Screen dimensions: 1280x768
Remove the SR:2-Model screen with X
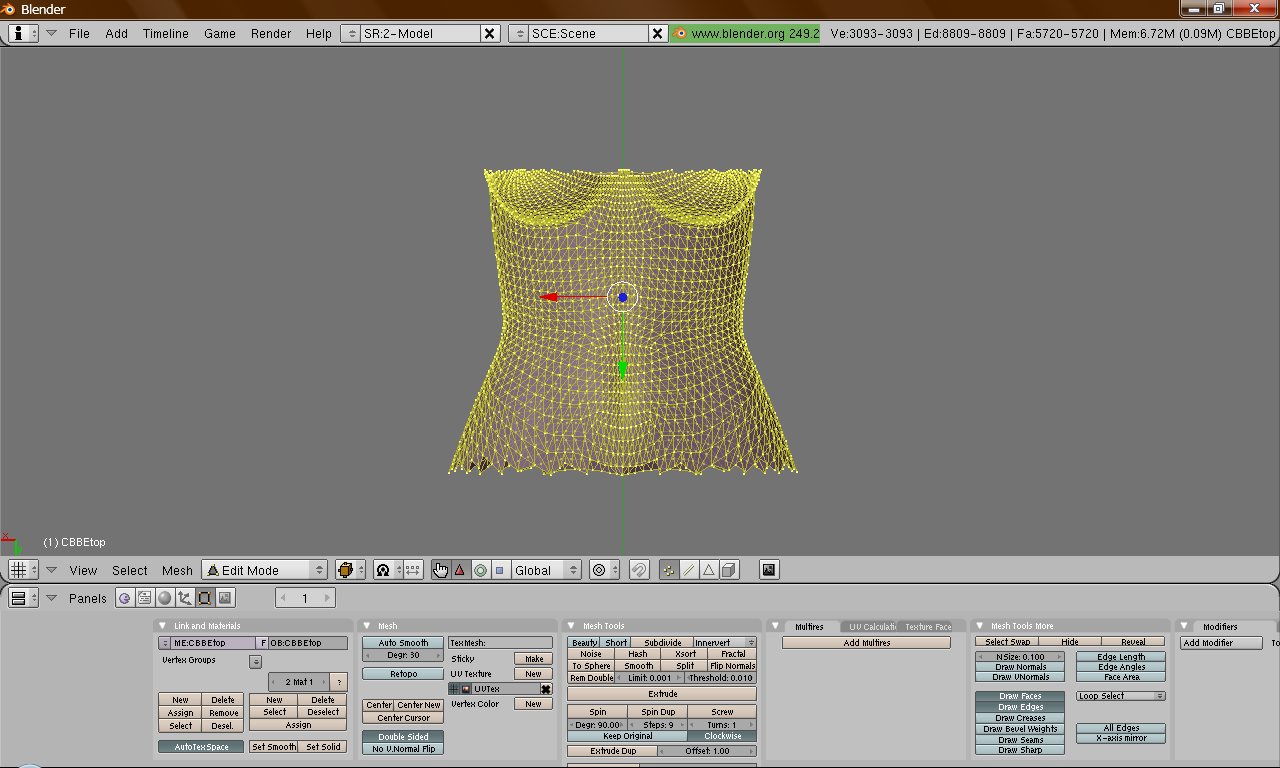pos(490,33)
